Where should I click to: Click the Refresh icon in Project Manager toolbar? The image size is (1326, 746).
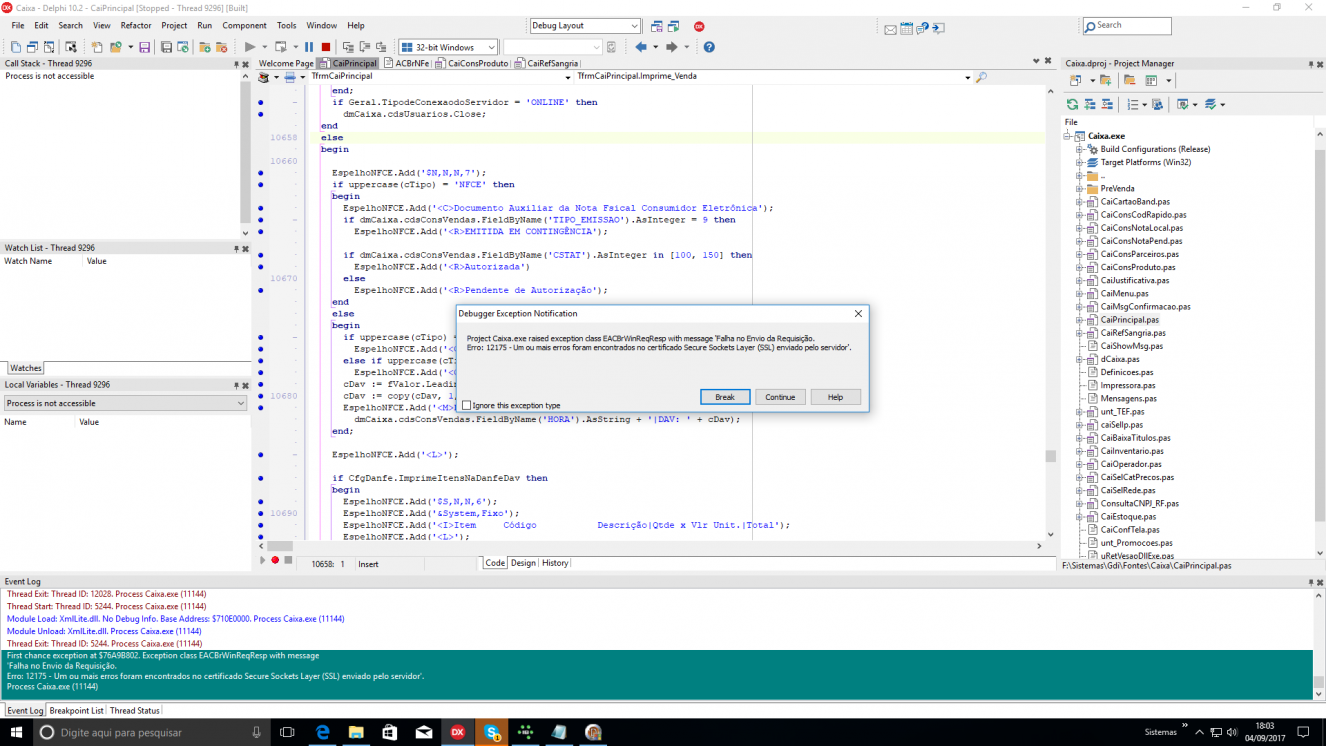coord(1073,104)
